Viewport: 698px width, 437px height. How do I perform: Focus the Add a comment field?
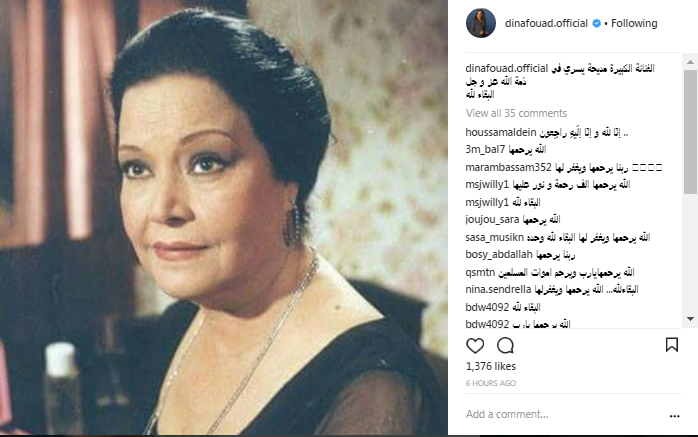click(565, 414)
